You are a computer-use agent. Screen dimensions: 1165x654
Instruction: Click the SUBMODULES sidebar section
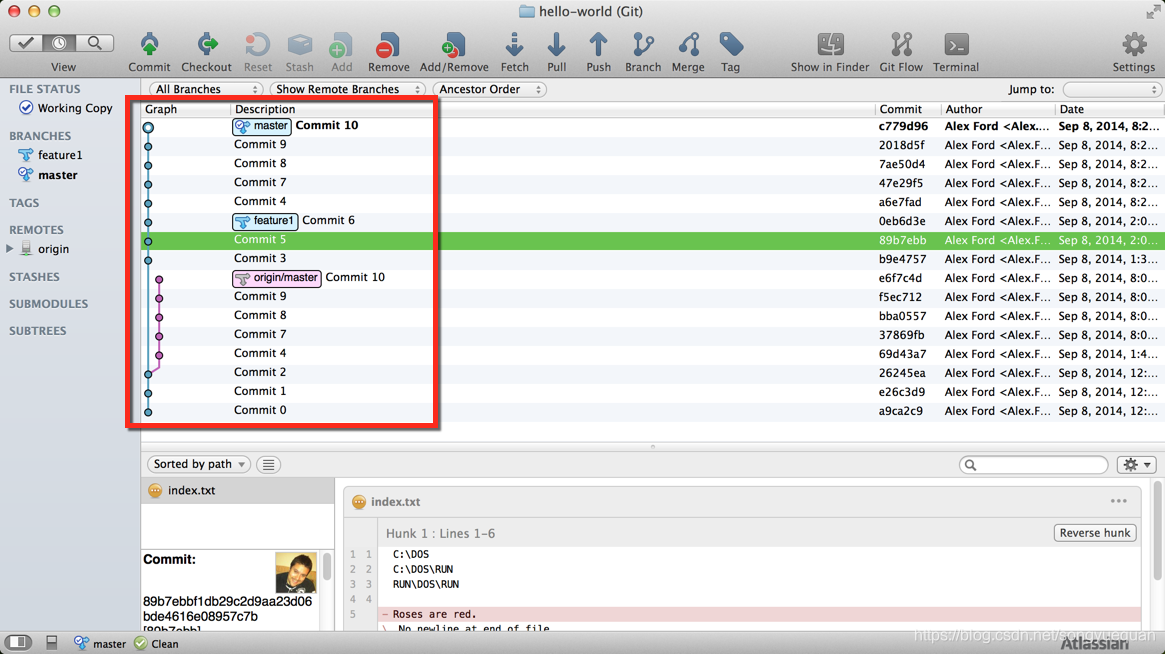pos(48,304)
